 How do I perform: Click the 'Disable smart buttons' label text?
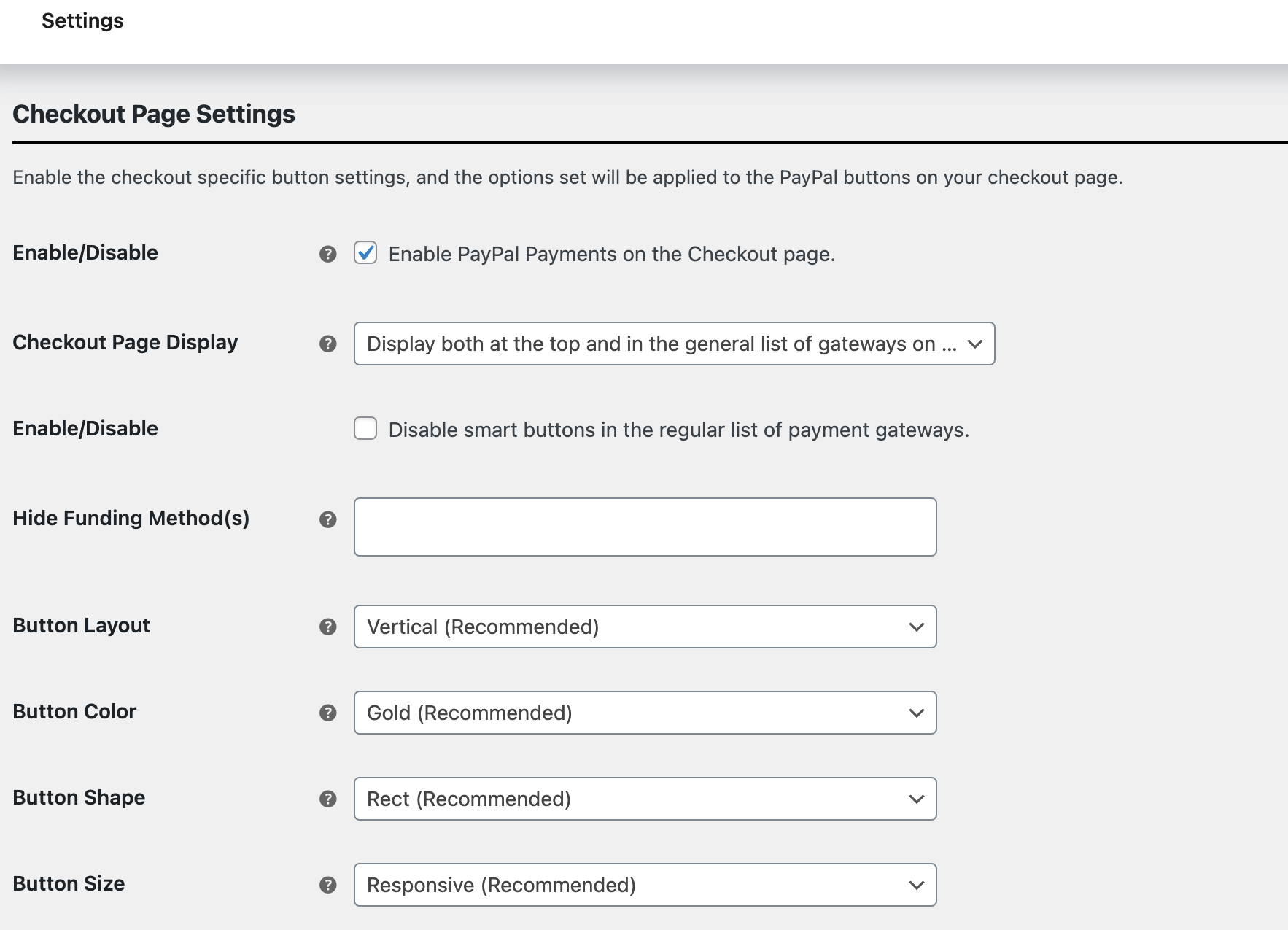[x=679, y=430]
